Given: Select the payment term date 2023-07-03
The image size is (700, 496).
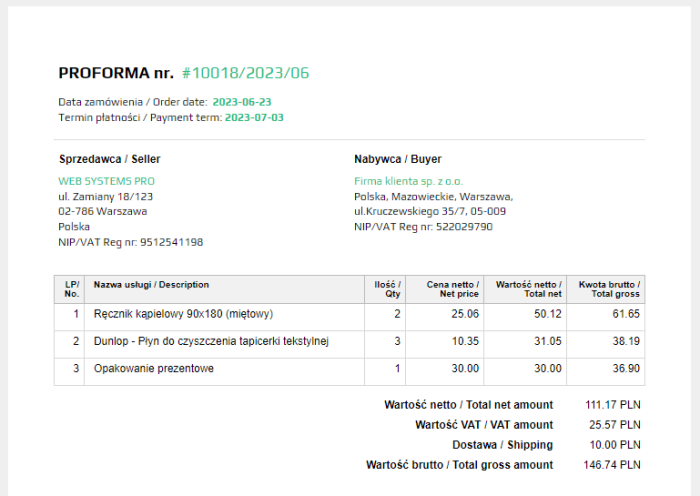Looking at the screenshot, I should point(254,118).
